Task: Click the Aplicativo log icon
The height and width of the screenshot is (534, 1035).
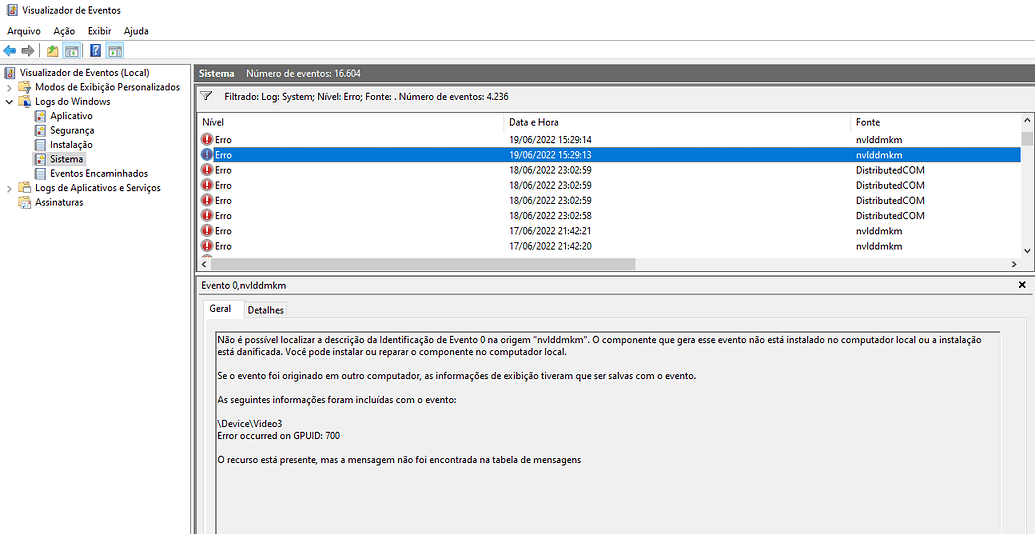Action: [39, 116]
